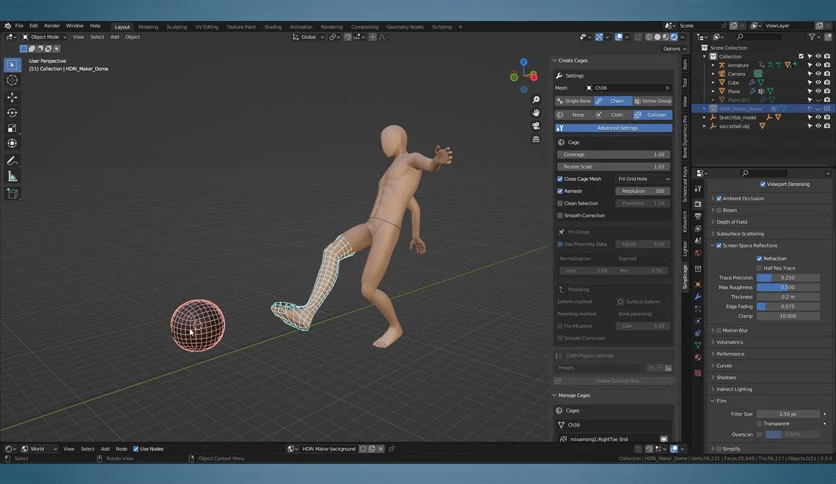Click the zoom view magnifier icon
Screen dimensions: 836x484
pyautogui.click(x=536, y=100)
